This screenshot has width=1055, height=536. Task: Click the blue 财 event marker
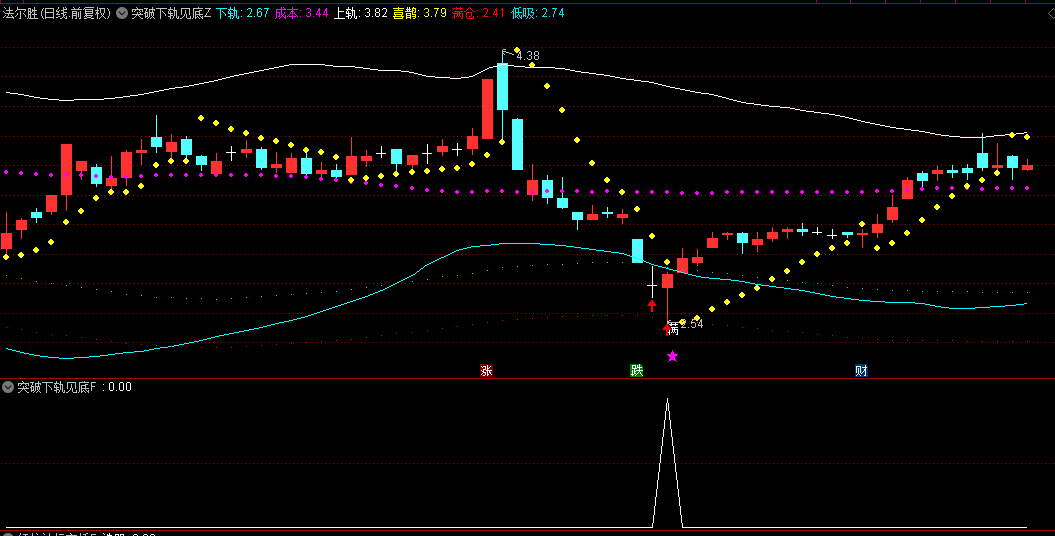click(861, 370)
